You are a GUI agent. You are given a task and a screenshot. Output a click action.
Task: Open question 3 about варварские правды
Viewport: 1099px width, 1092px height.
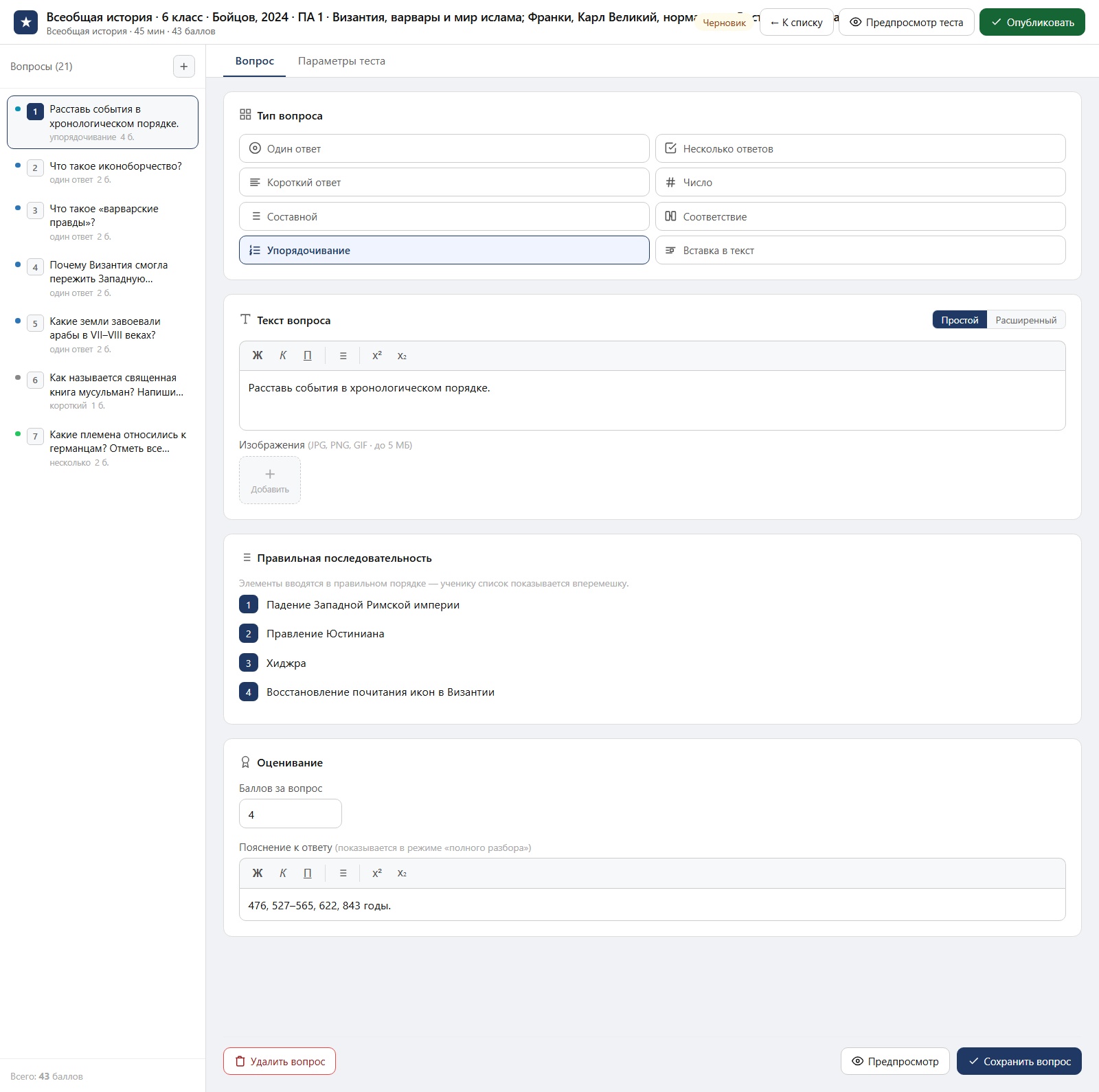103,221
